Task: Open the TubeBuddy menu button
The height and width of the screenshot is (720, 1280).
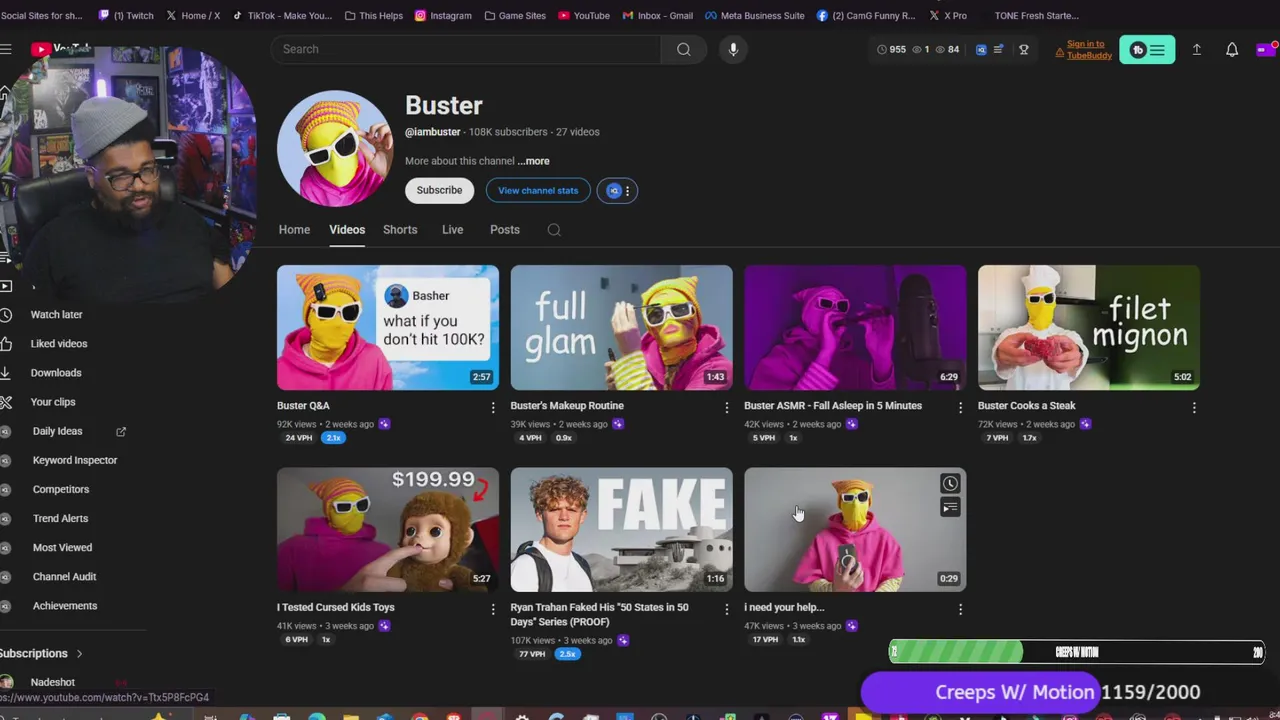Action: (1147, 50)
